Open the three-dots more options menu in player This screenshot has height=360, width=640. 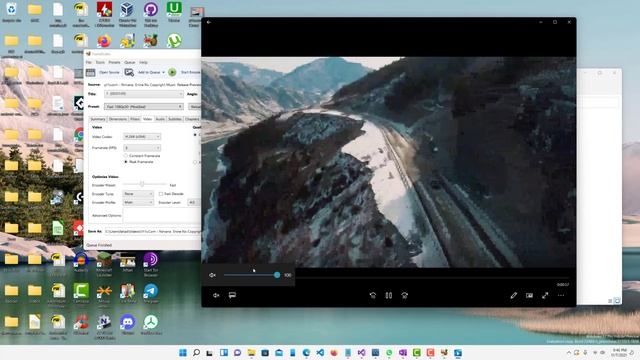pos(561,295)
